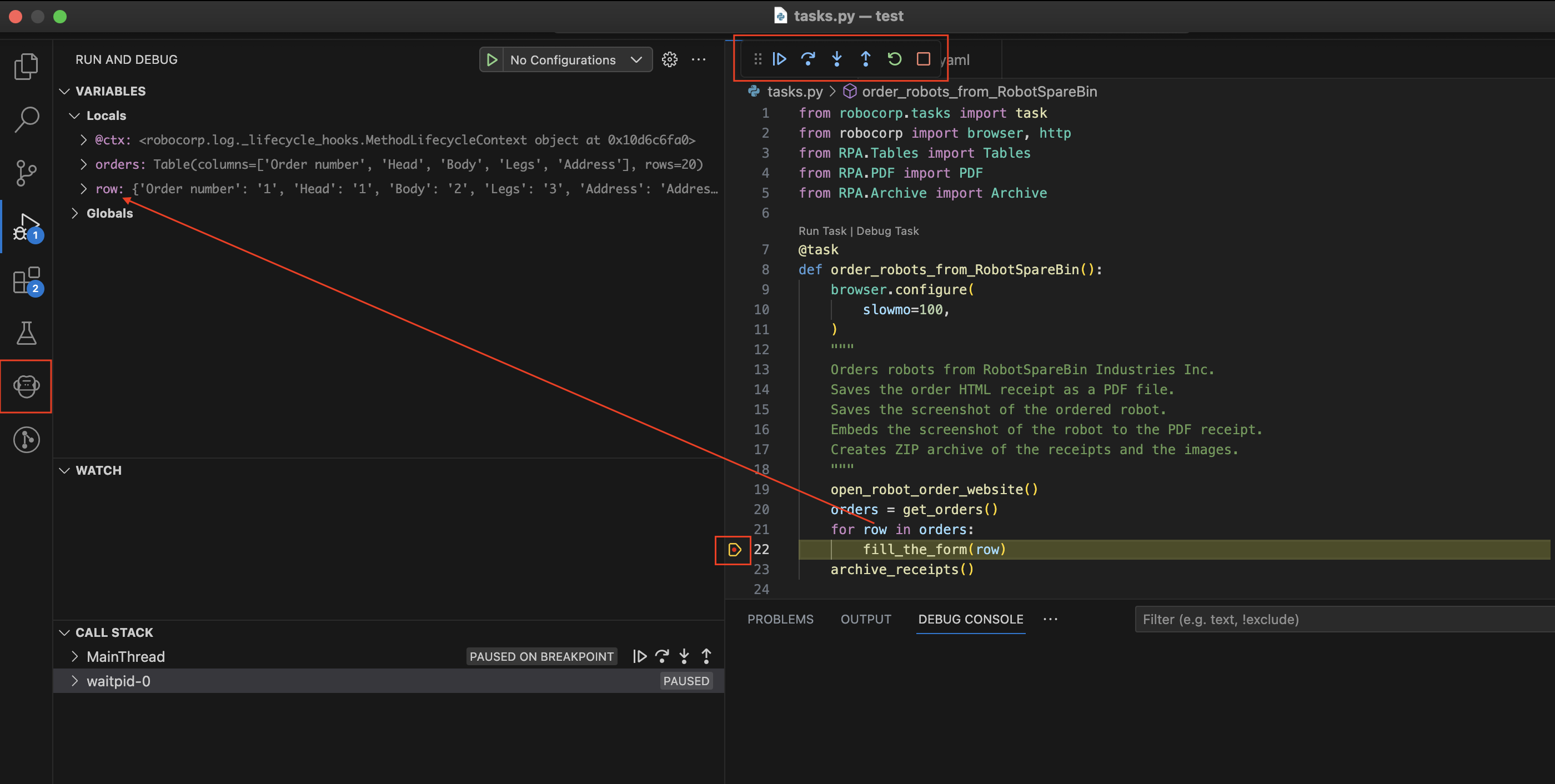
Task: Expand the @ctx variable
Action: (84, 140)
